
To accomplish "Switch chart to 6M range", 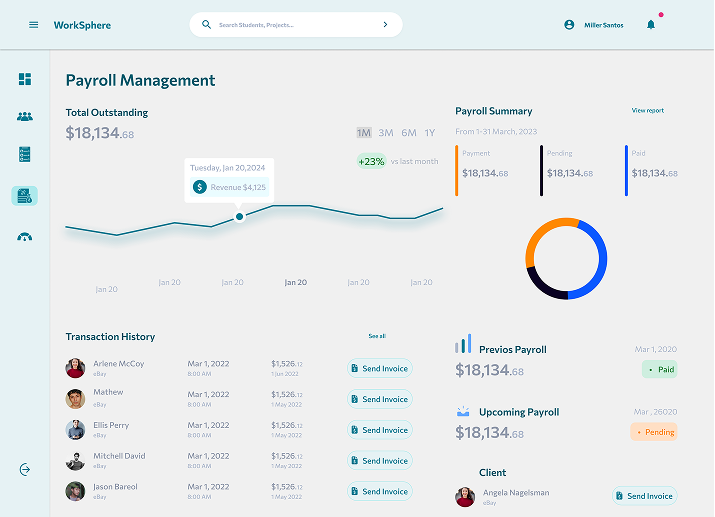I will [x=409, y=133].
